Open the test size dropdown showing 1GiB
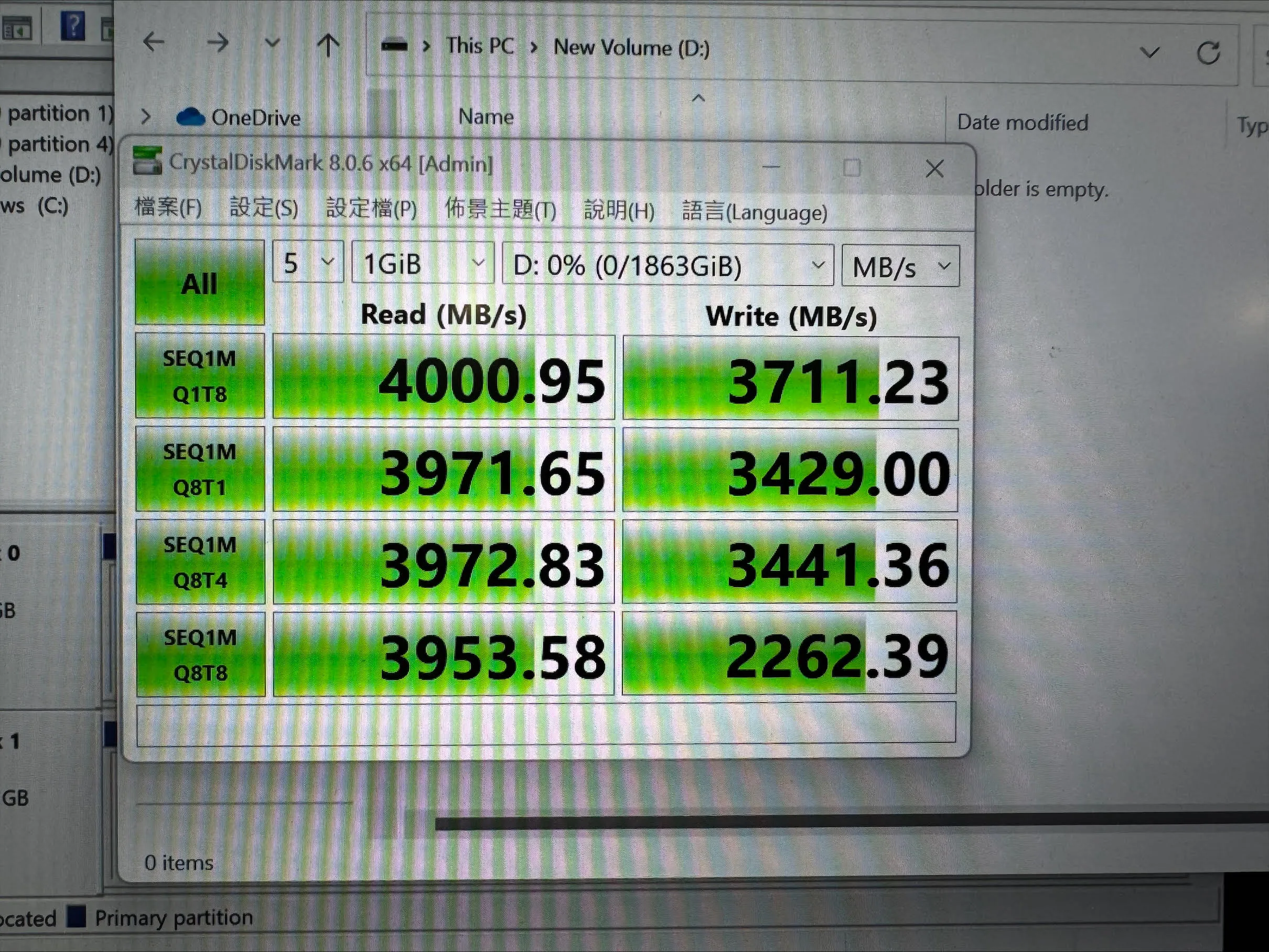This screenshot has height=952, width=1269. (x=423, y=263)
